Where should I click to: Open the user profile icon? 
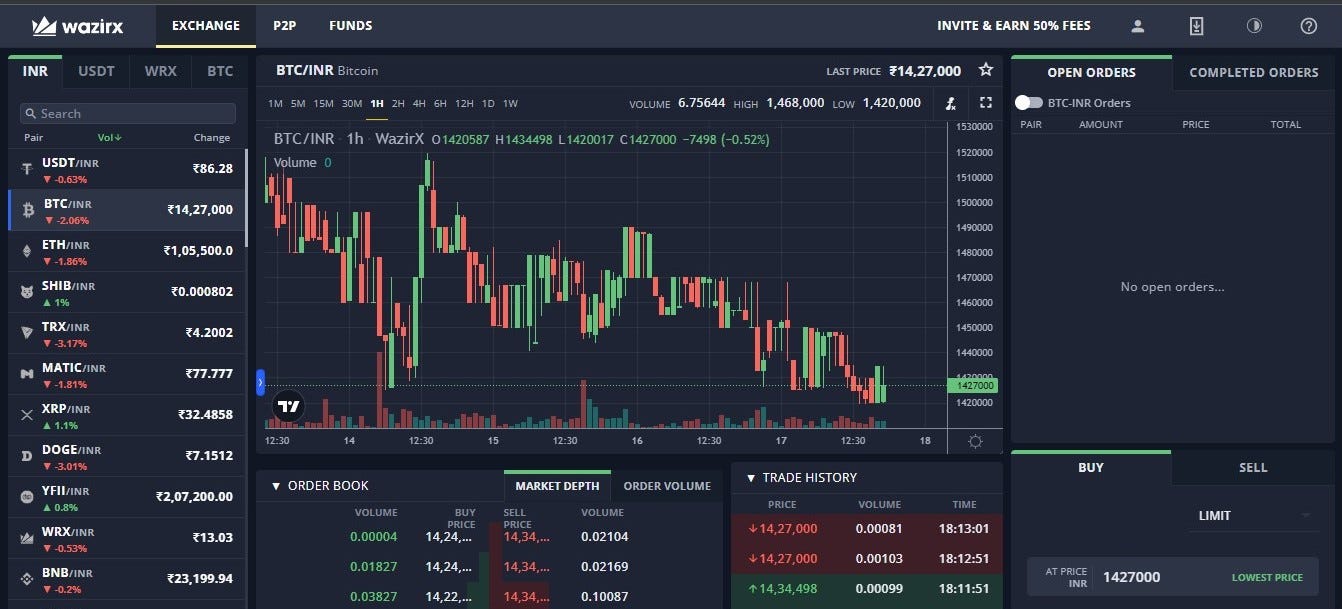pyautogui.click(x=1137, y=25)
